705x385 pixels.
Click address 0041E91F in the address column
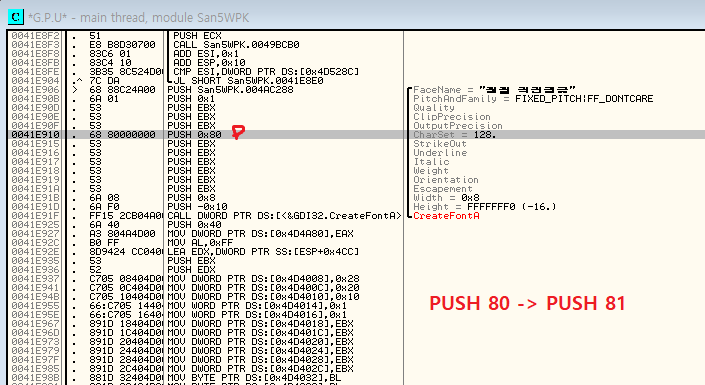click(36, 215)
